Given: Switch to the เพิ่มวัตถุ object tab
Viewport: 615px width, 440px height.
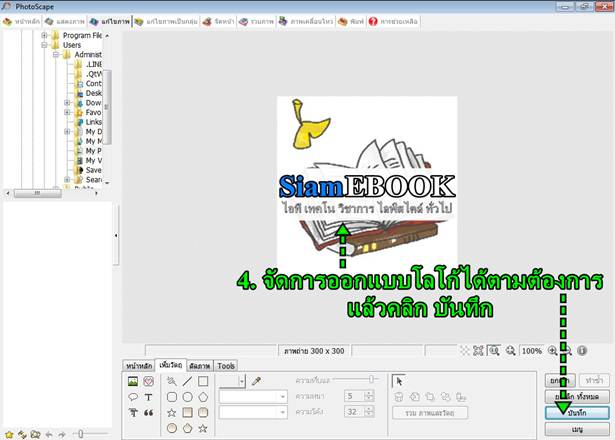Looking at the screenshot, I should pyautogui.click(x=171, y=365).
